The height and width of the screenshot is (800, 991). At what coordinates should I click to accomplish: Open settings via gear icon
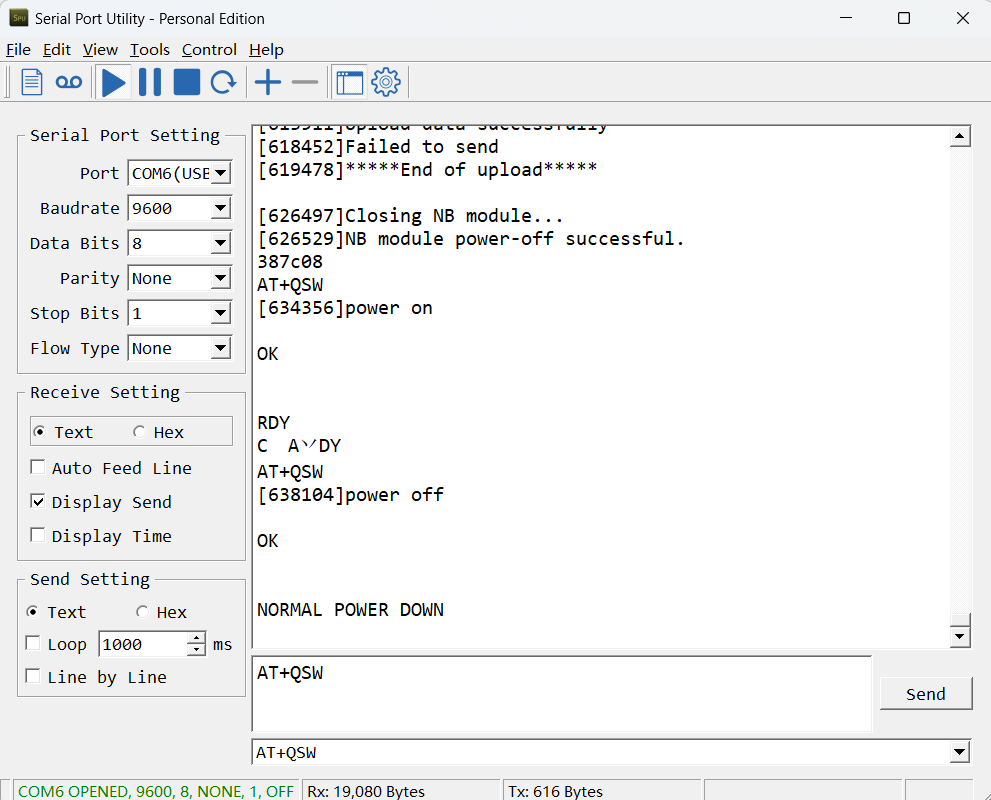tap(386, 82)
